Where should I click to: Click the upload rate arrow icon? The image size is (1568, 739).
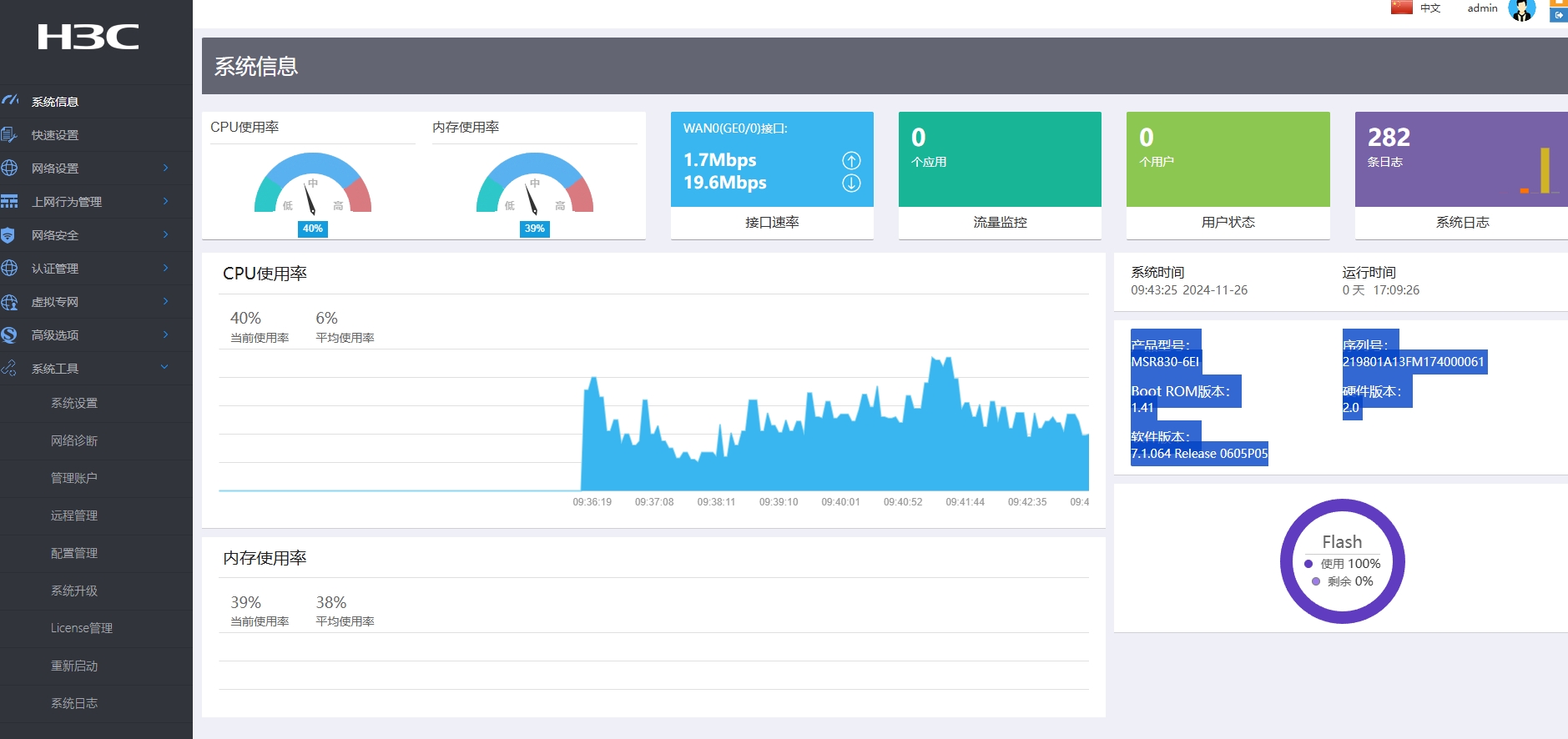(850, 160)
